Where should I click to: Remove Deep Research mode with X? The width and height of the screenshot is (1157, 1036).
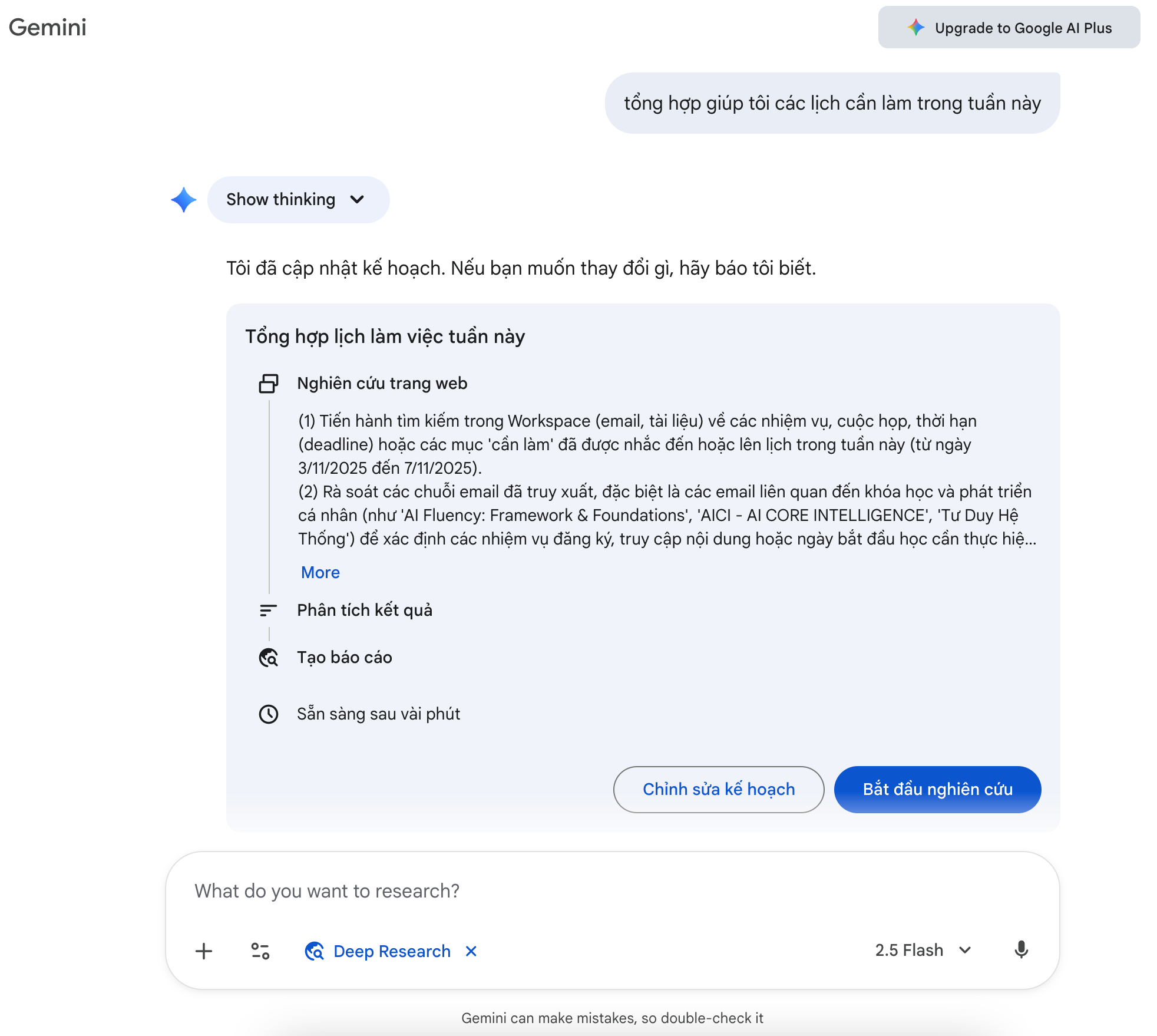point(471,951)
